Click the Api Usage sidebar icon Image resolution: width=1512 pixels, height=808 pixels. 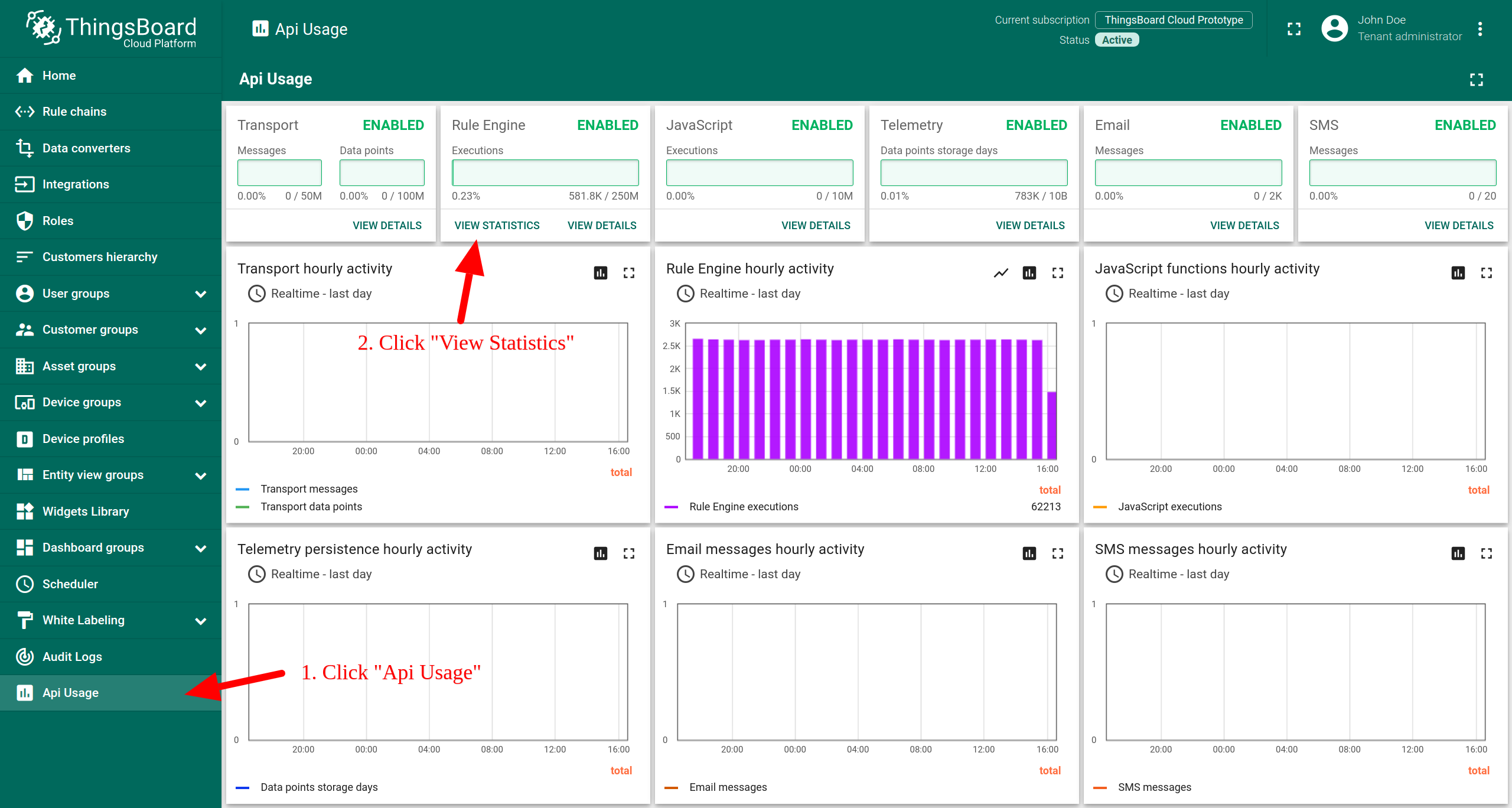tap(25, 693)
